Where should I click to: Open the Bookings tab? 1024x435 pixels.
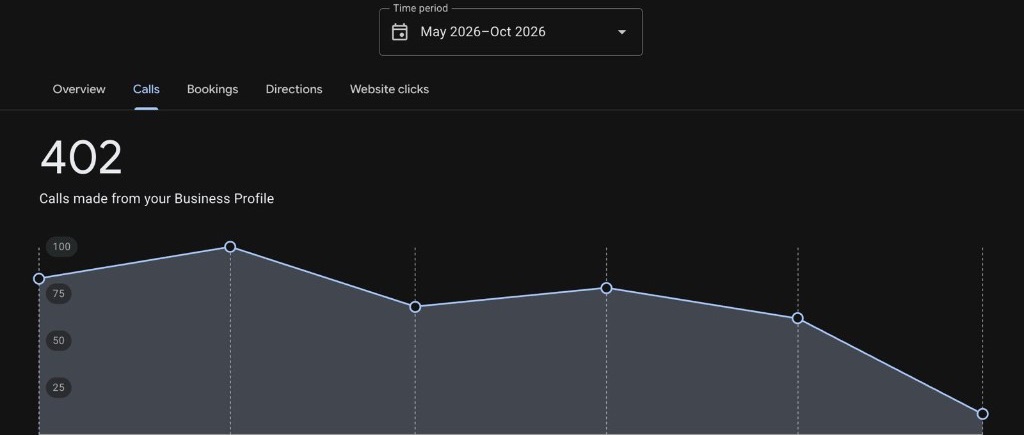[x=212, y=89]
